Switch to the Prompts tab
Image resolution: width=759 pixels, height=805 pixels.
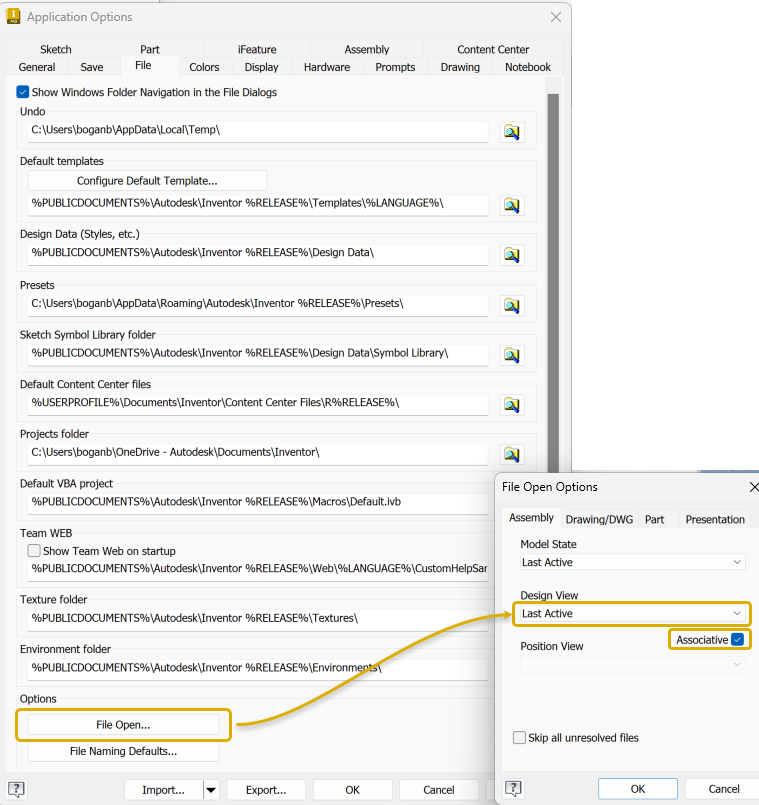coord(395,67)
